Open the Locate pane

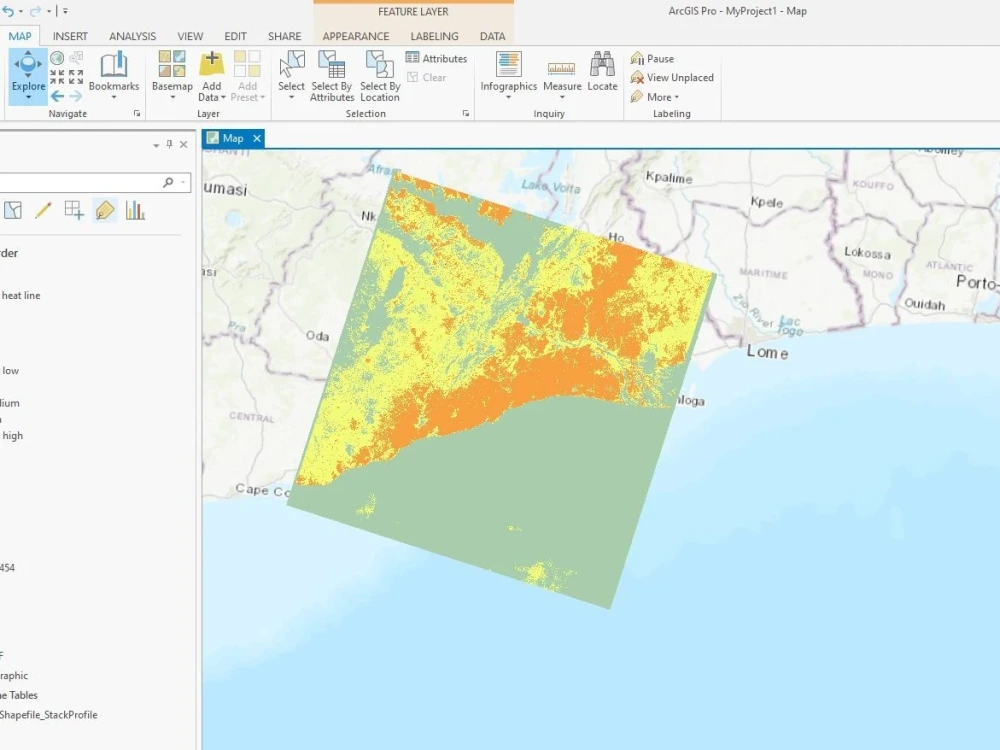coord(602,72)
